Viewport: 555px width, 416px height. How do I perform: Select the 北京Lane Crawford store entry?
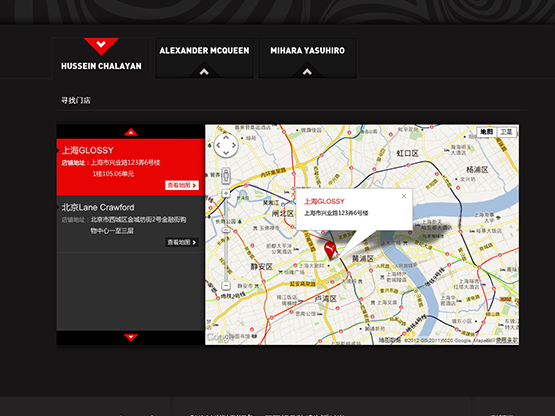point(131,224)
